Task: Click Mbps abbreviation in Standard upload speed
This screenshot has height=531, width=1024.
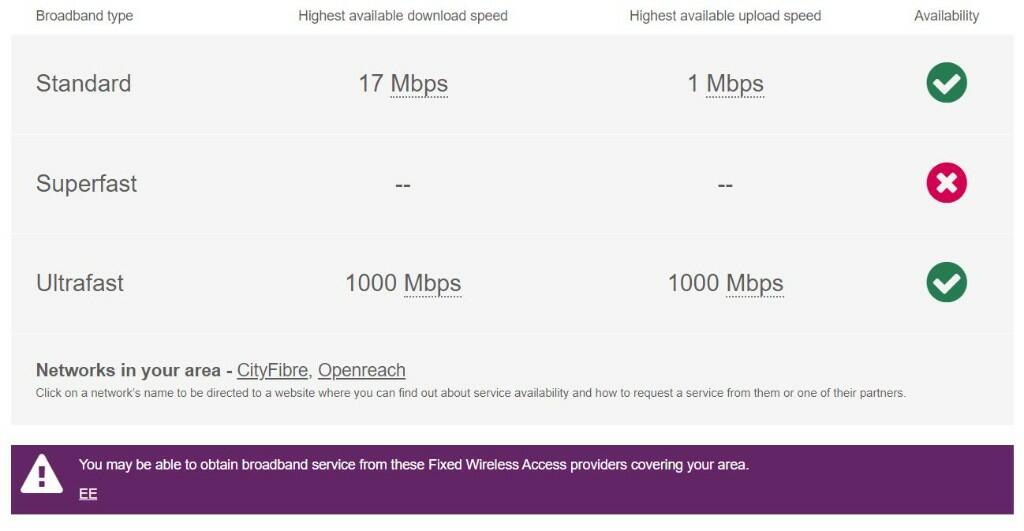Action: (x=735, y=83)
